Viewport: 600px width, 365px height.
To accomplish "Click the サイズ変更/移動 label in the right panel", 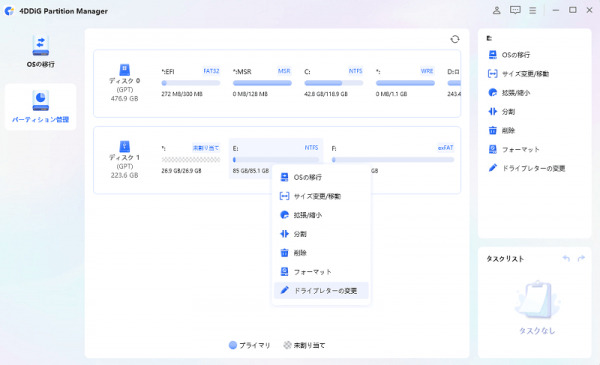I will coord(525,74).
